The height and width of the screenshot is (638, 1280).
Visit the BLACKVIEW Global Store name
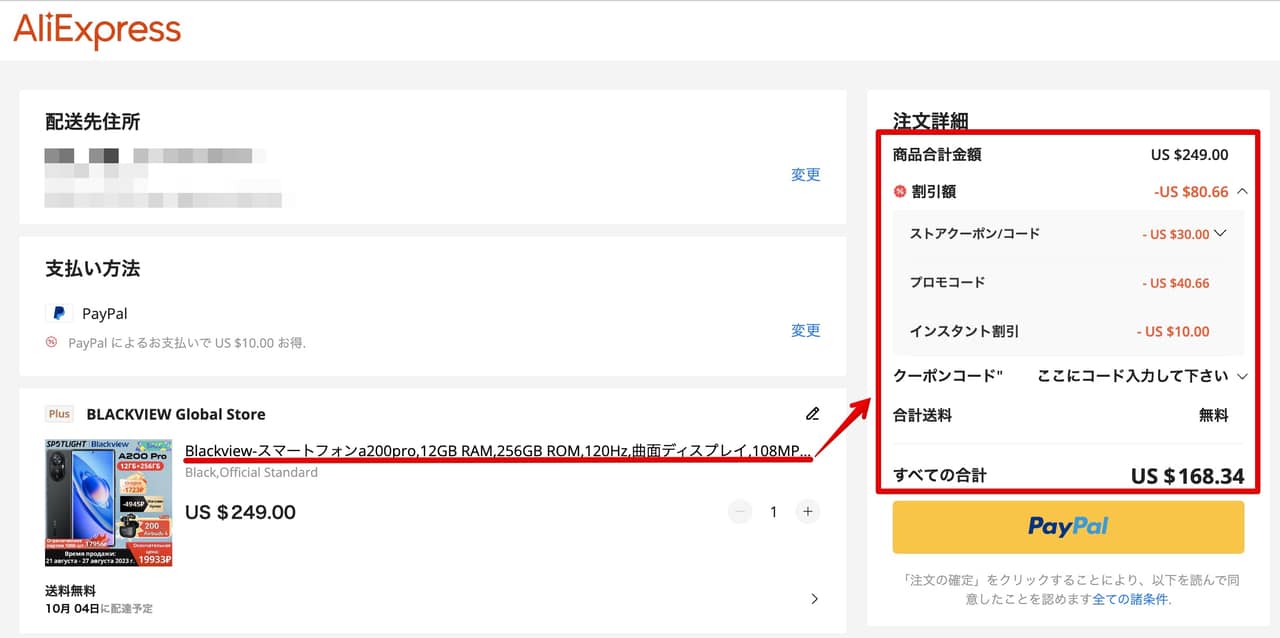point(176,414)
